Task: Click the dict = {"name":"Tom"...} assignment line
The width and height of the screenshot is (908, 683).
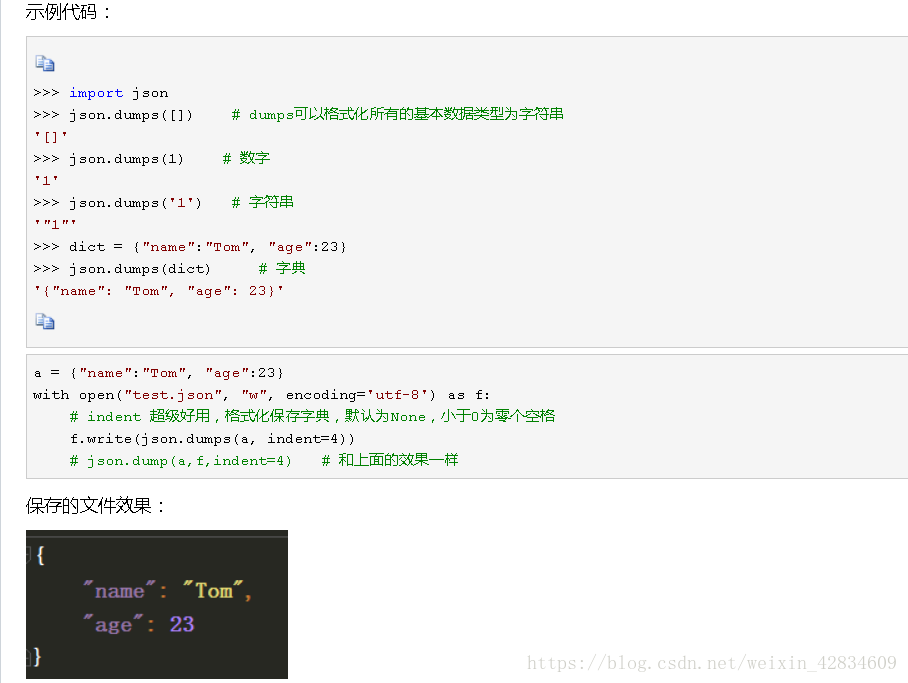Action: coord(190,247)
